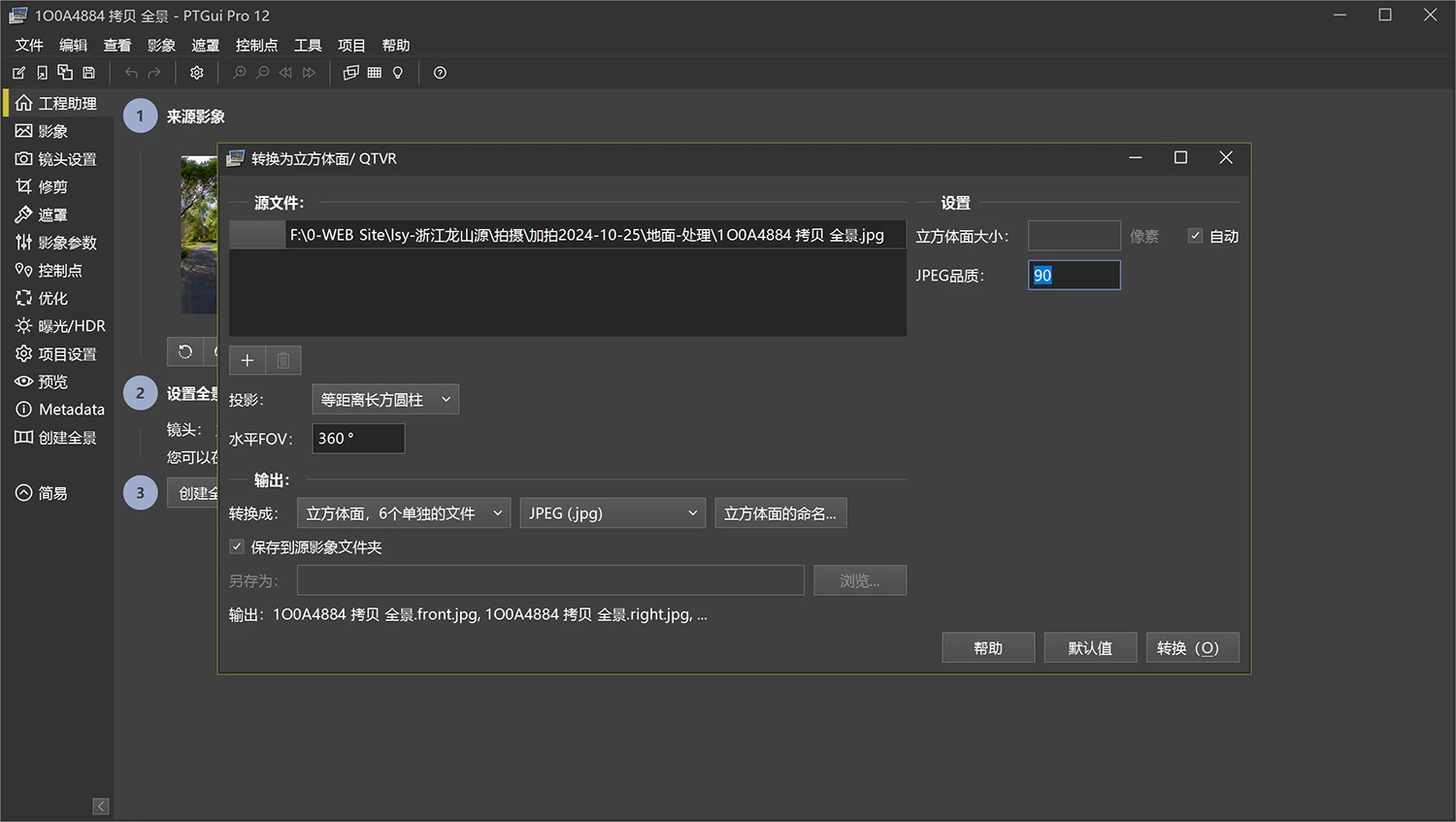Uncheck 保存到源影象文件夹 checkbox
Screen dimensions: 1456x822
[x=237, y=547]
